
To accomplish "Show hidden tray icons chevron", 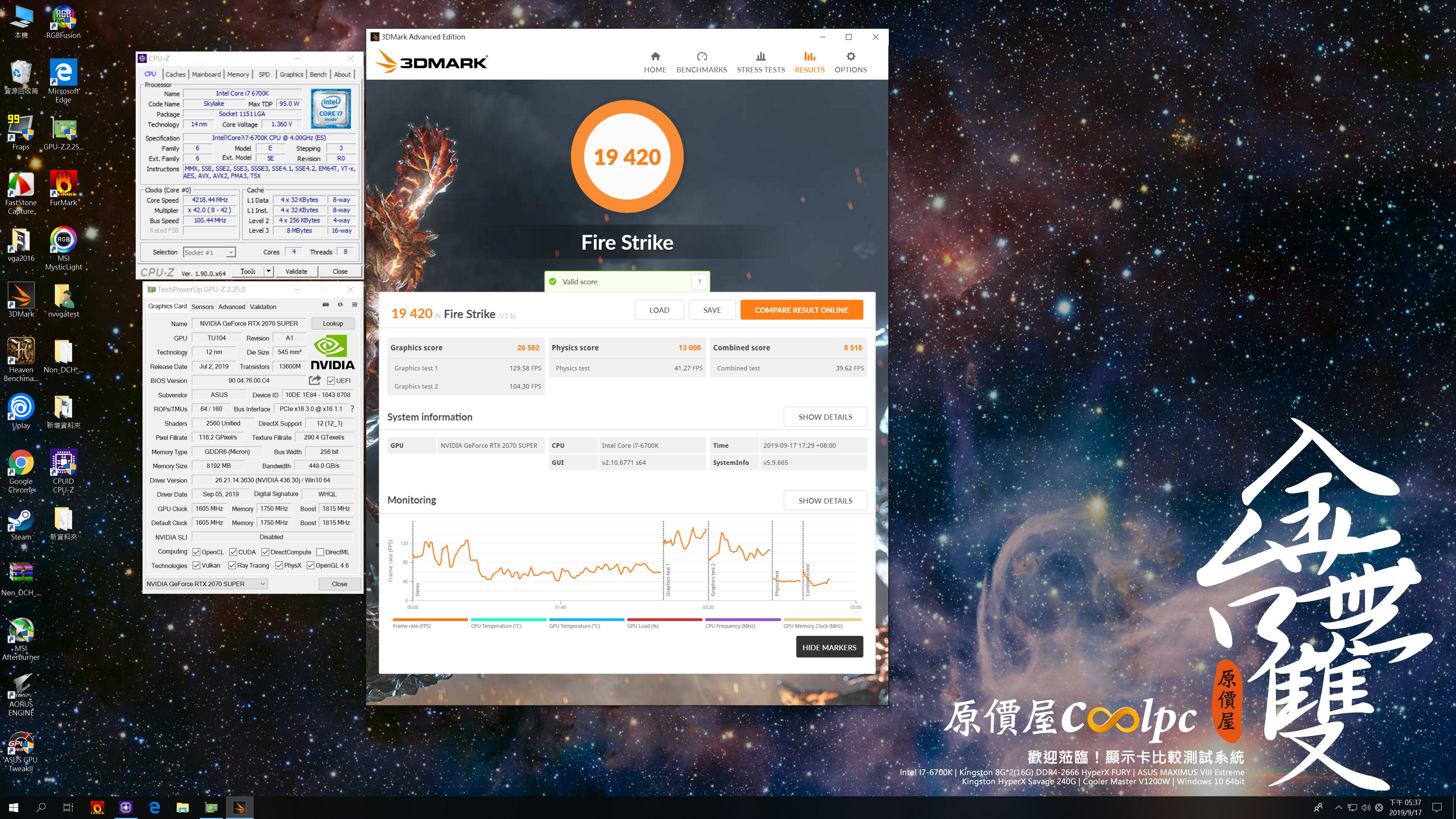I will tap(1338, 807).
